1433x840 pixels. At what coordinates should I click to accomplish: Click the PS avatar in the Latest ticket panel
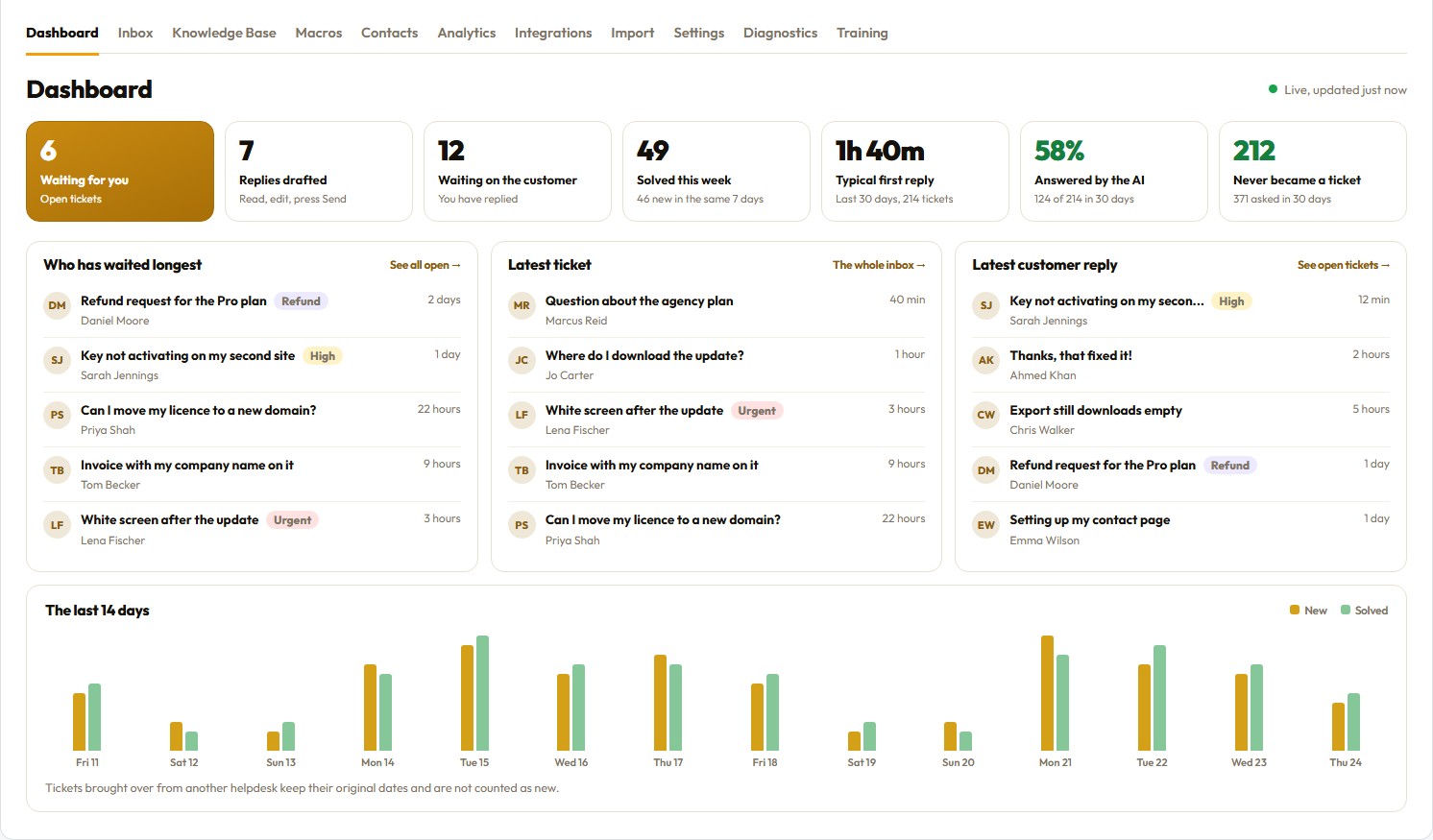(x=522, y=525)
